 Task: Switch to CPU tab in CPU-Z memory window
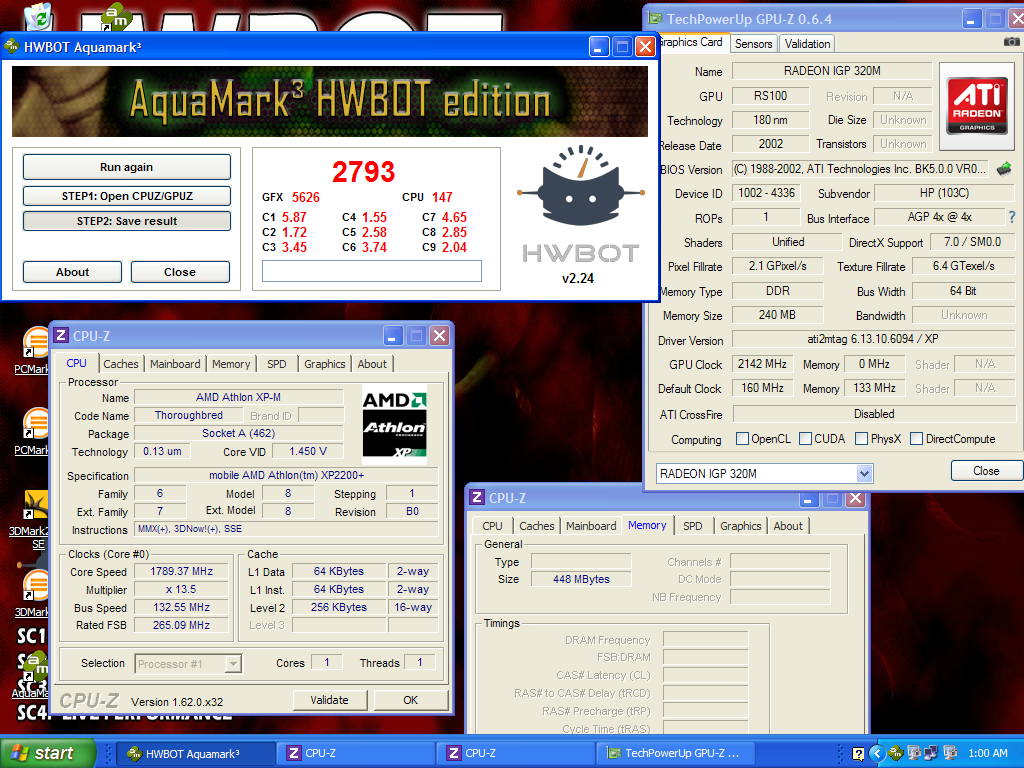[492, 526]
